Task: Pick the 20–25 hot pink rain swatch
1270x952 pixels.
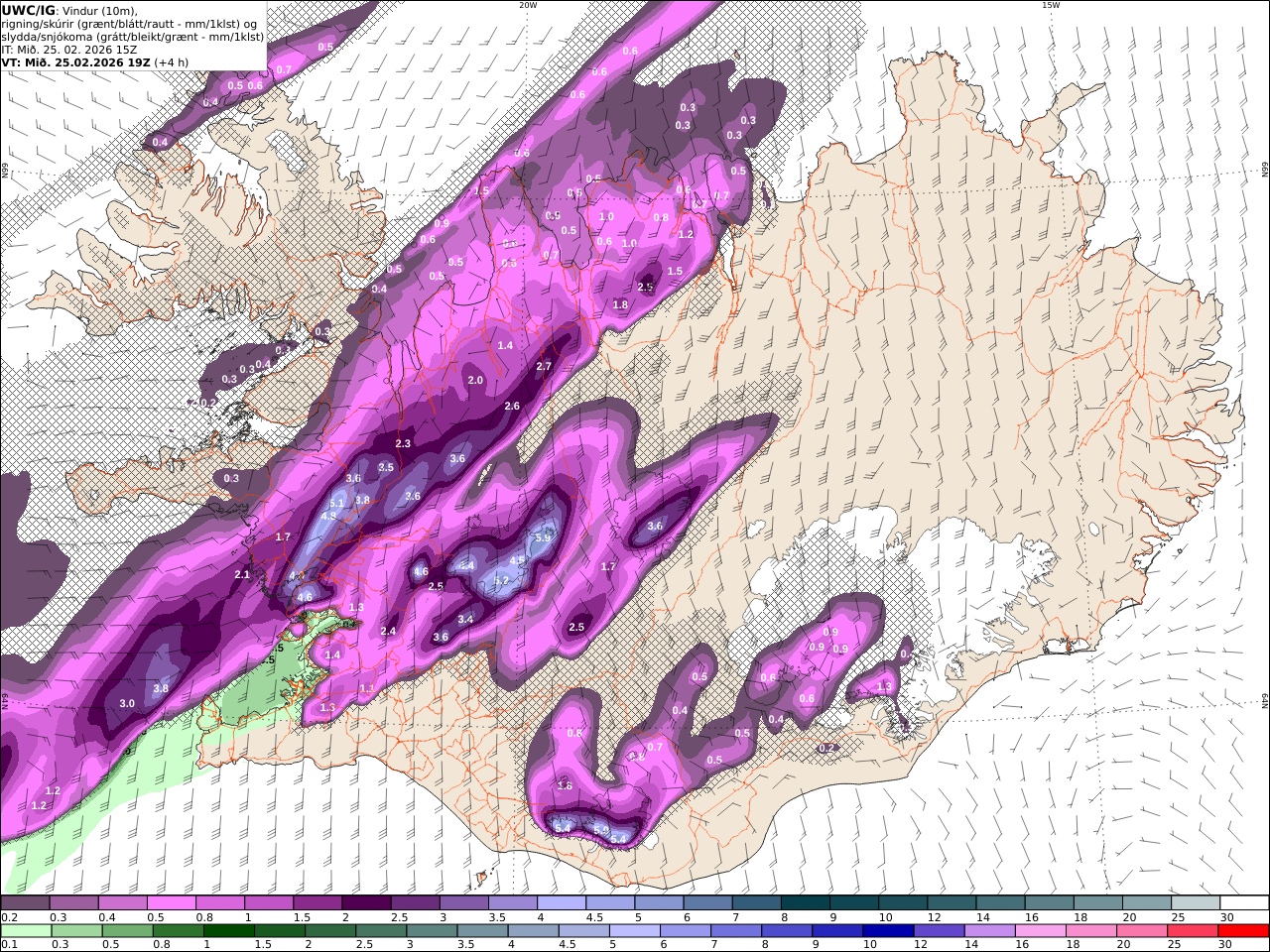Action: point(1141,930)
